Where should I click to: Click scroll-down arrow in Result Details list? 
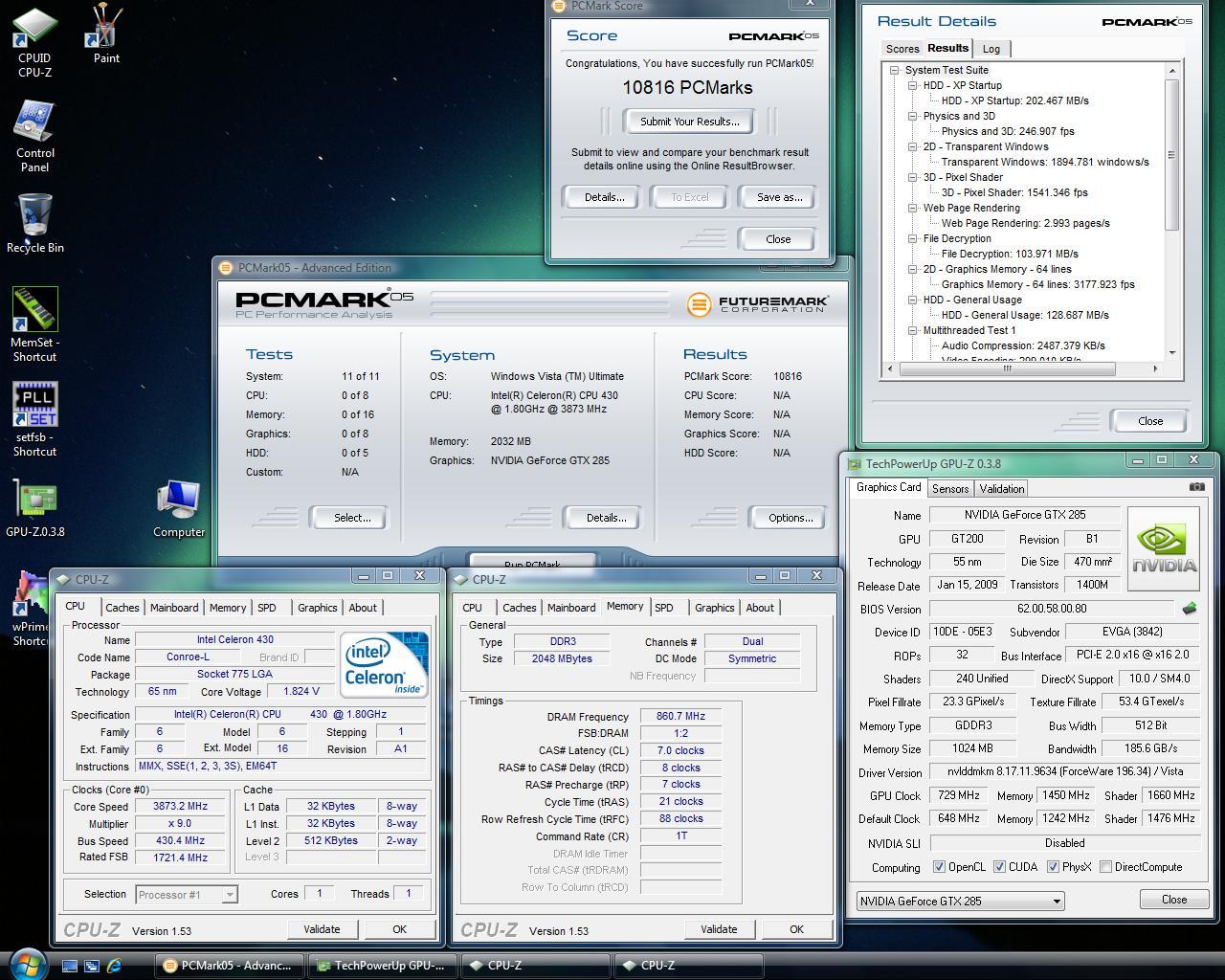[1171, 352]
